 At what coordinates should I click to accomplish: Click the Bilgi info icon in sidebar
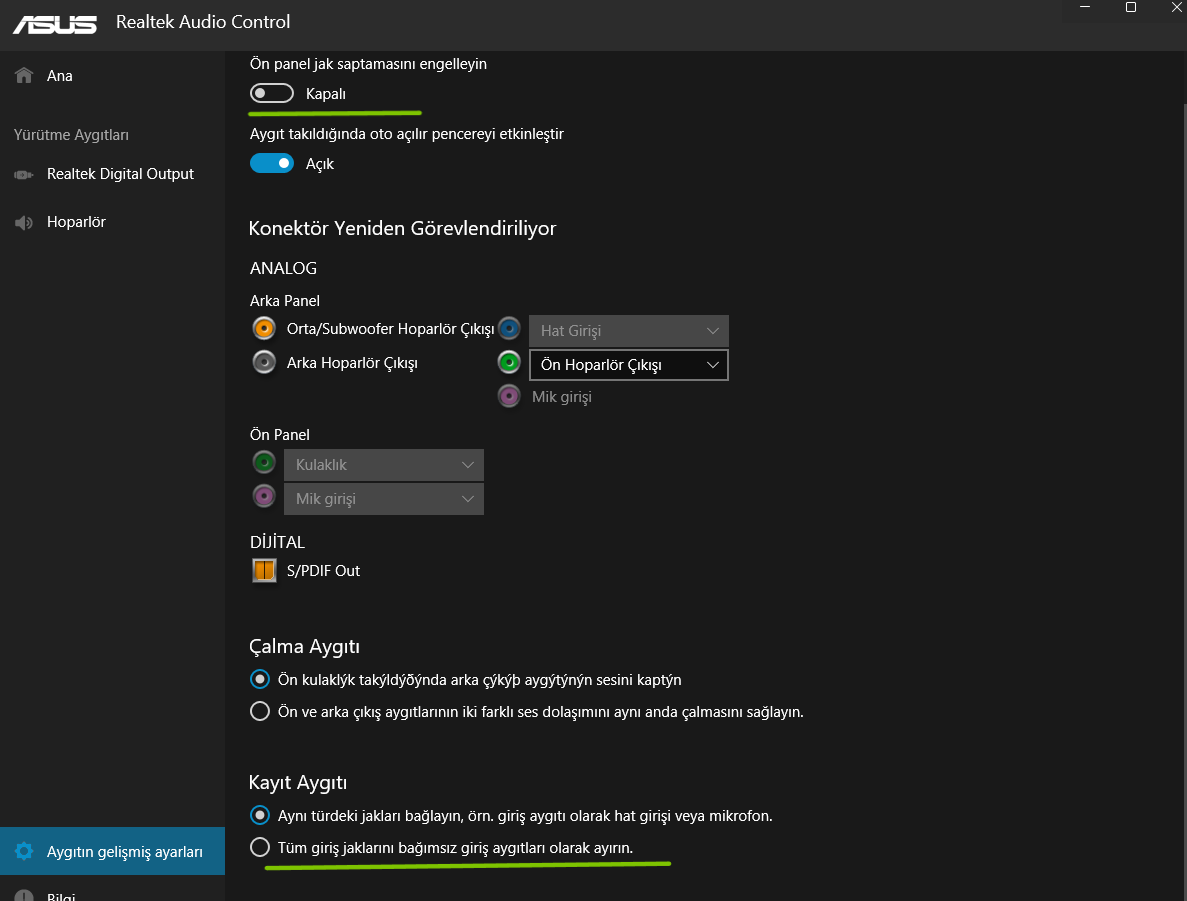point(24,895)
